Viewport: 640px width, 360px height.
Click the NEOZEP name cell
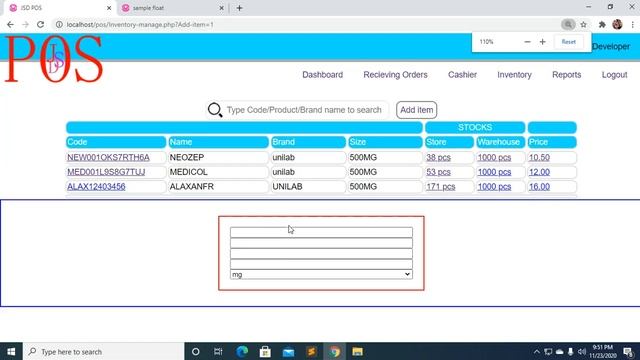tap(218, 158)
